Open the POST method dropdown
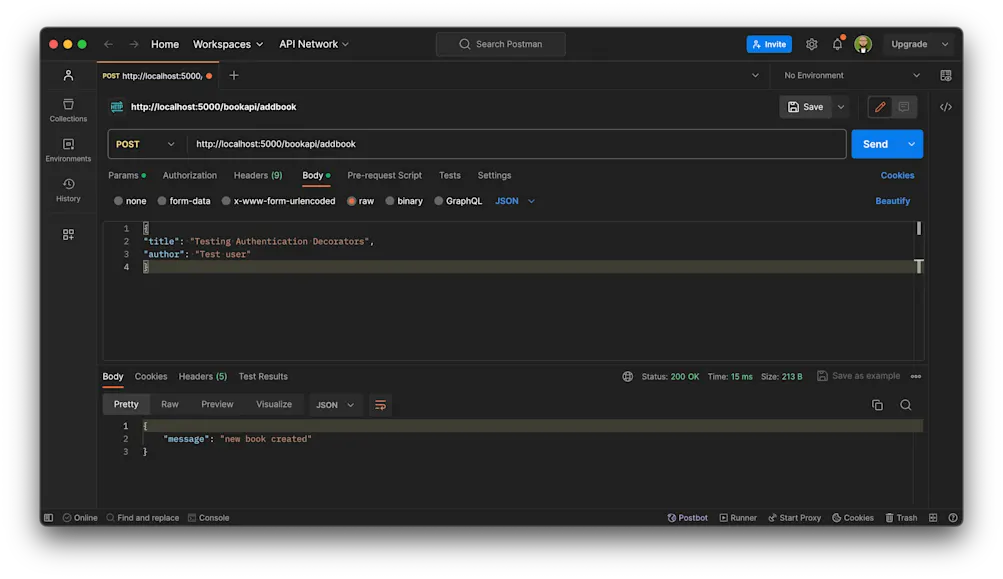Screen dimensions: 1003x579 click(145, 144)
